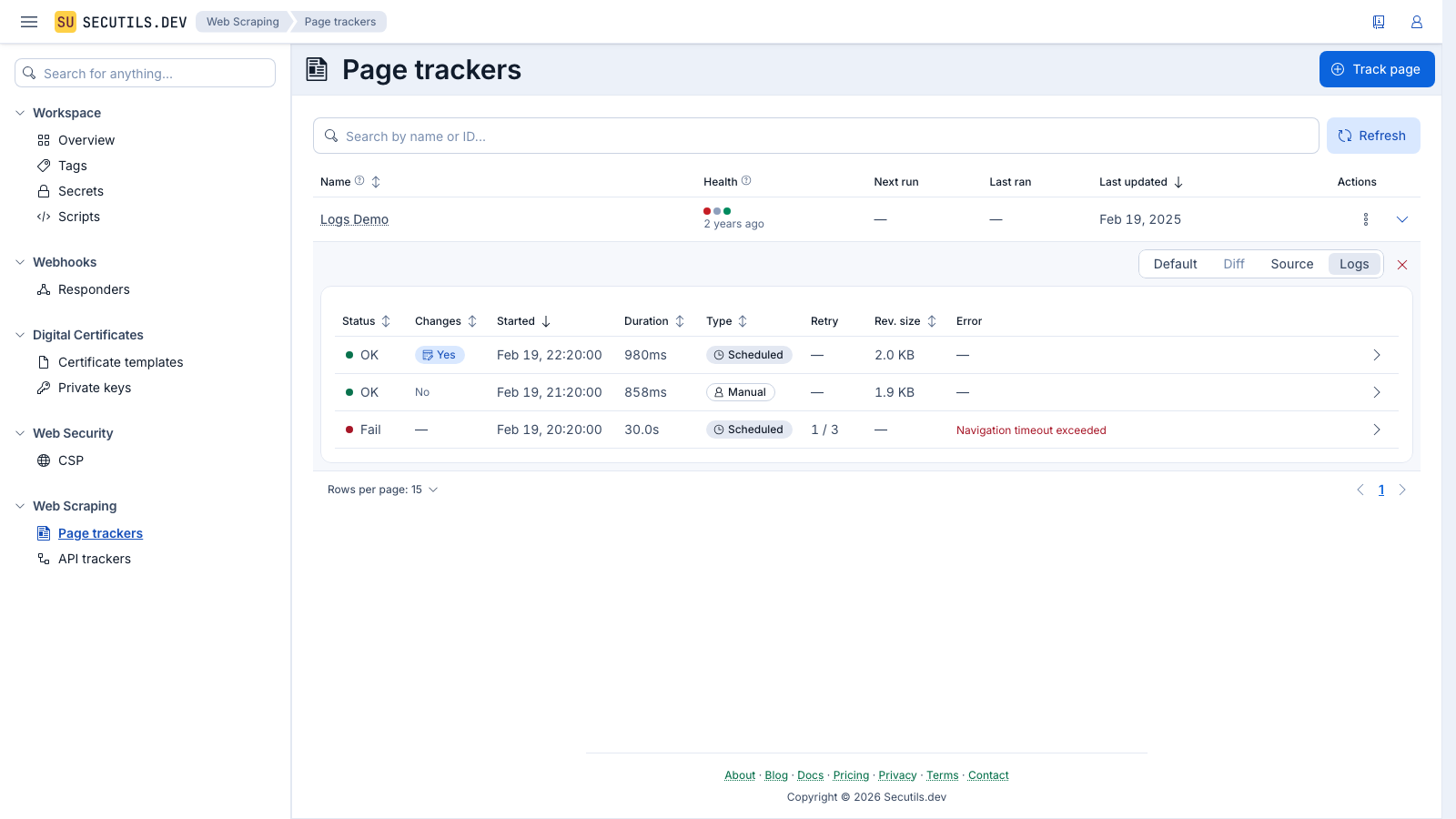This screenshot has width=1456, height=819.
Task: Sort logs by Duration
Action: point(654,321)
